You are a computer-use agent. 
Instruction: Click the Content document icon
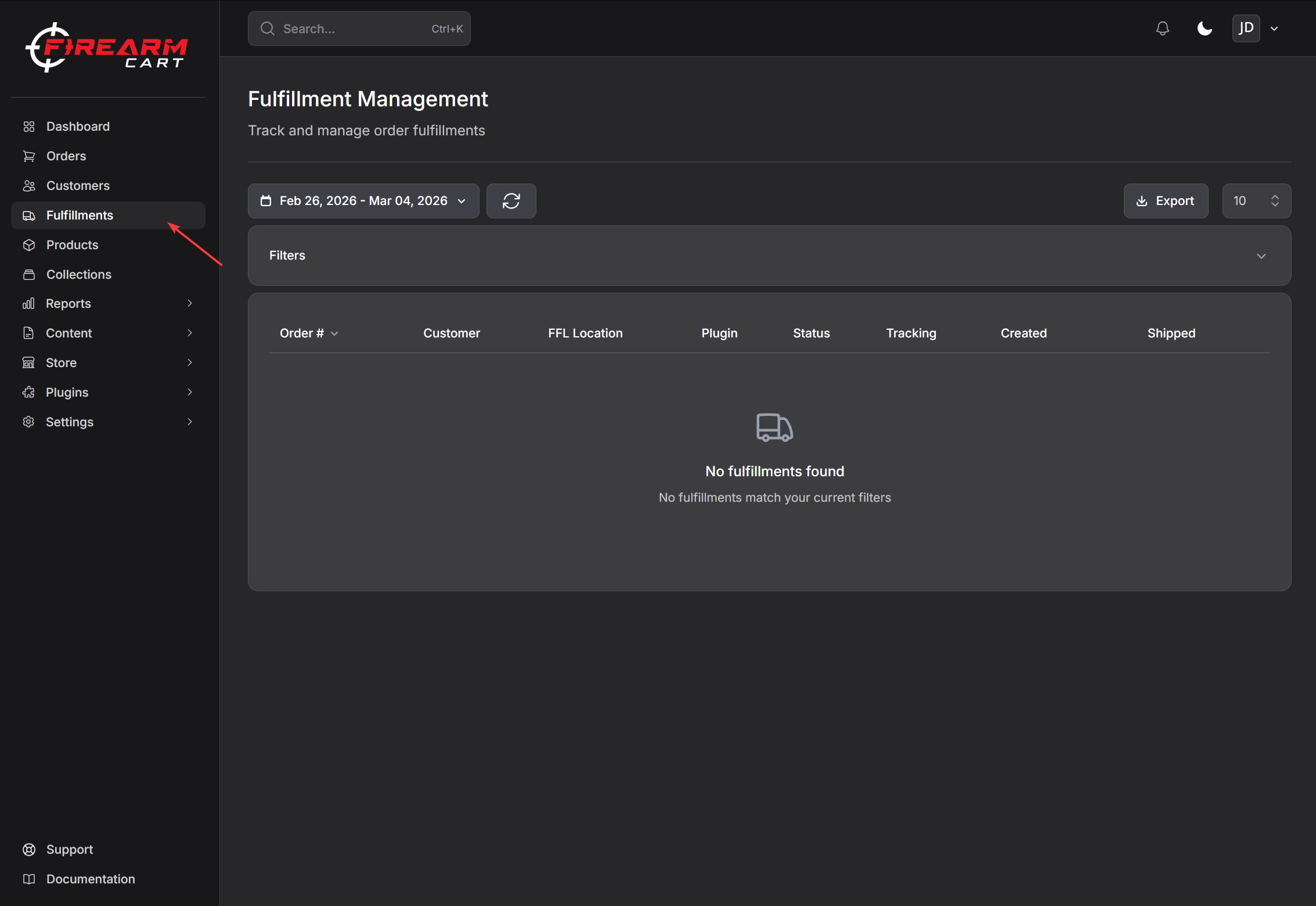(x=29, y=333)
